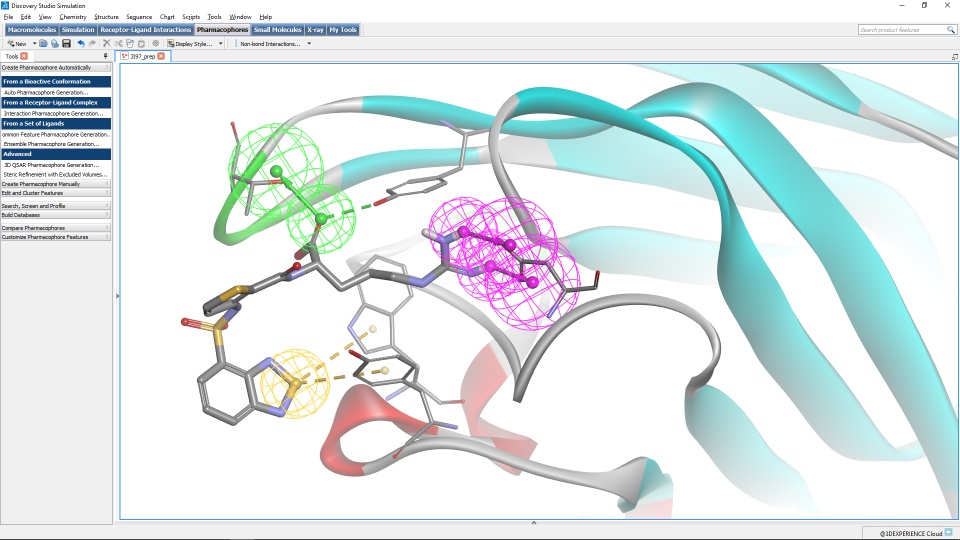Click the Open folder toolbar icon
Image resolution: width=960 pixels, height=540 pixels.
(43, 43)
